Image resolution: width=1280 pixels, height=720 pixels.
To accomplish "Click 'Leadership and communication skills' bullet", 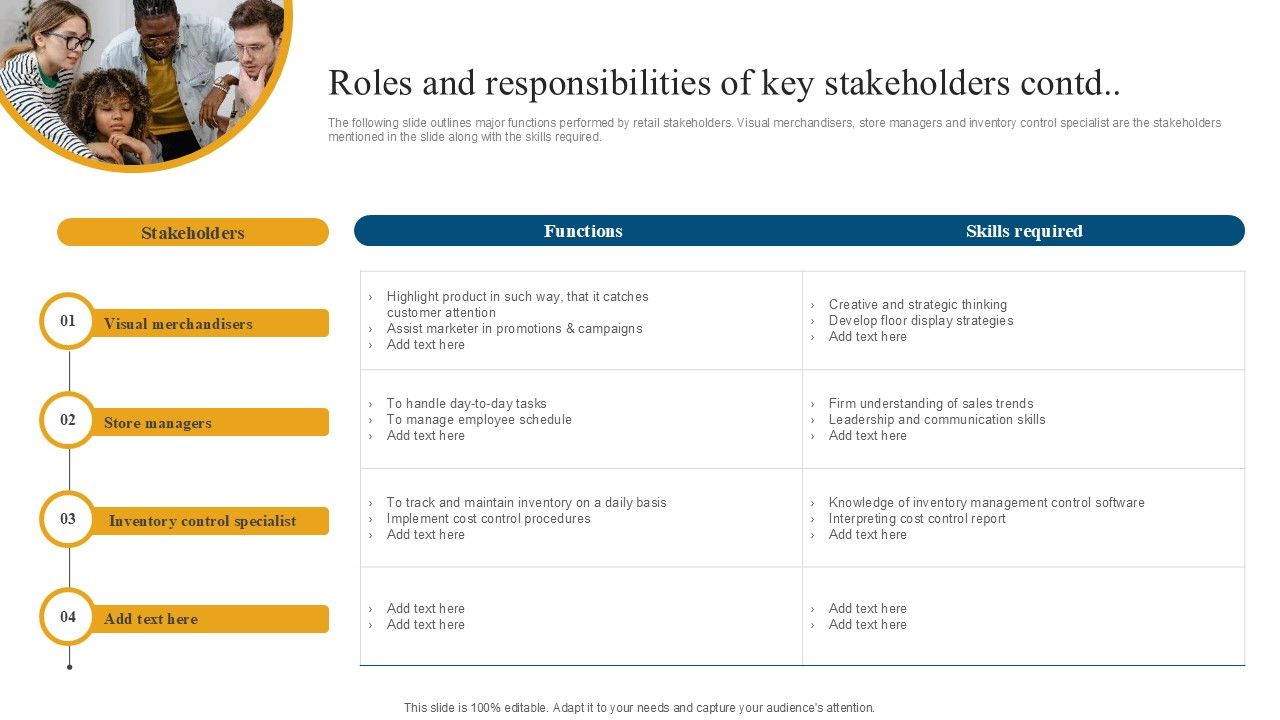I will pos(936,420).
